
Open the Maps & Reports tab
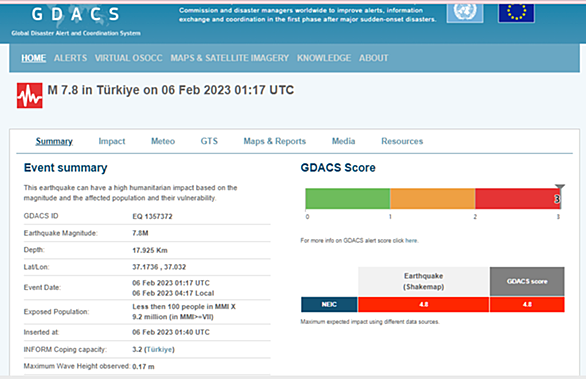pos(275,141)
